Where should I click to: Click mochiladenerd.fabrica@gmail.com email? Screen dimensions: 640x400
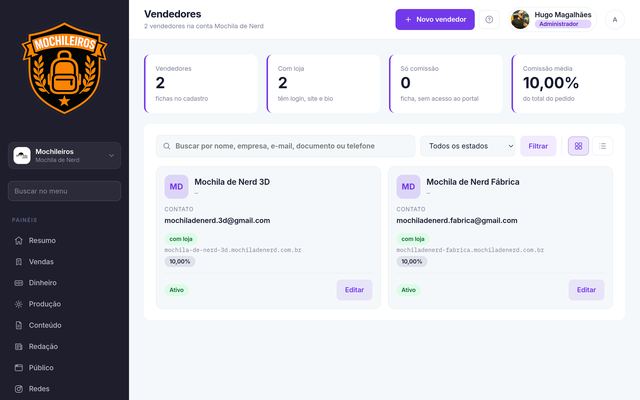point(457,220)
